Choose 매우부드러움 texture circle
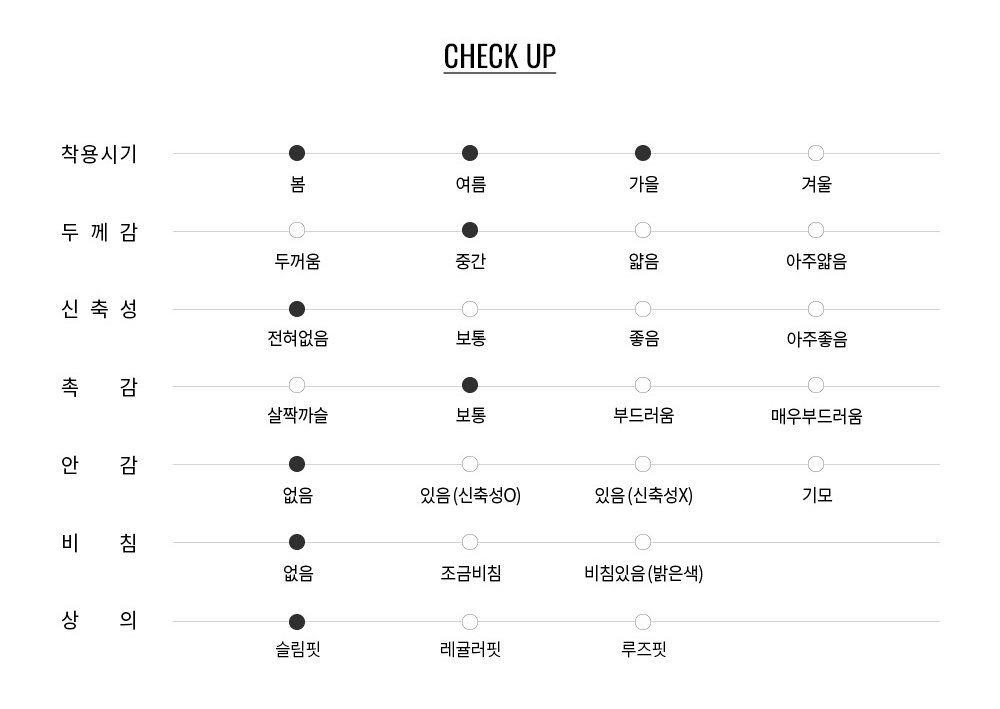This screenshot has height=709, width=1000. [816, 386]
